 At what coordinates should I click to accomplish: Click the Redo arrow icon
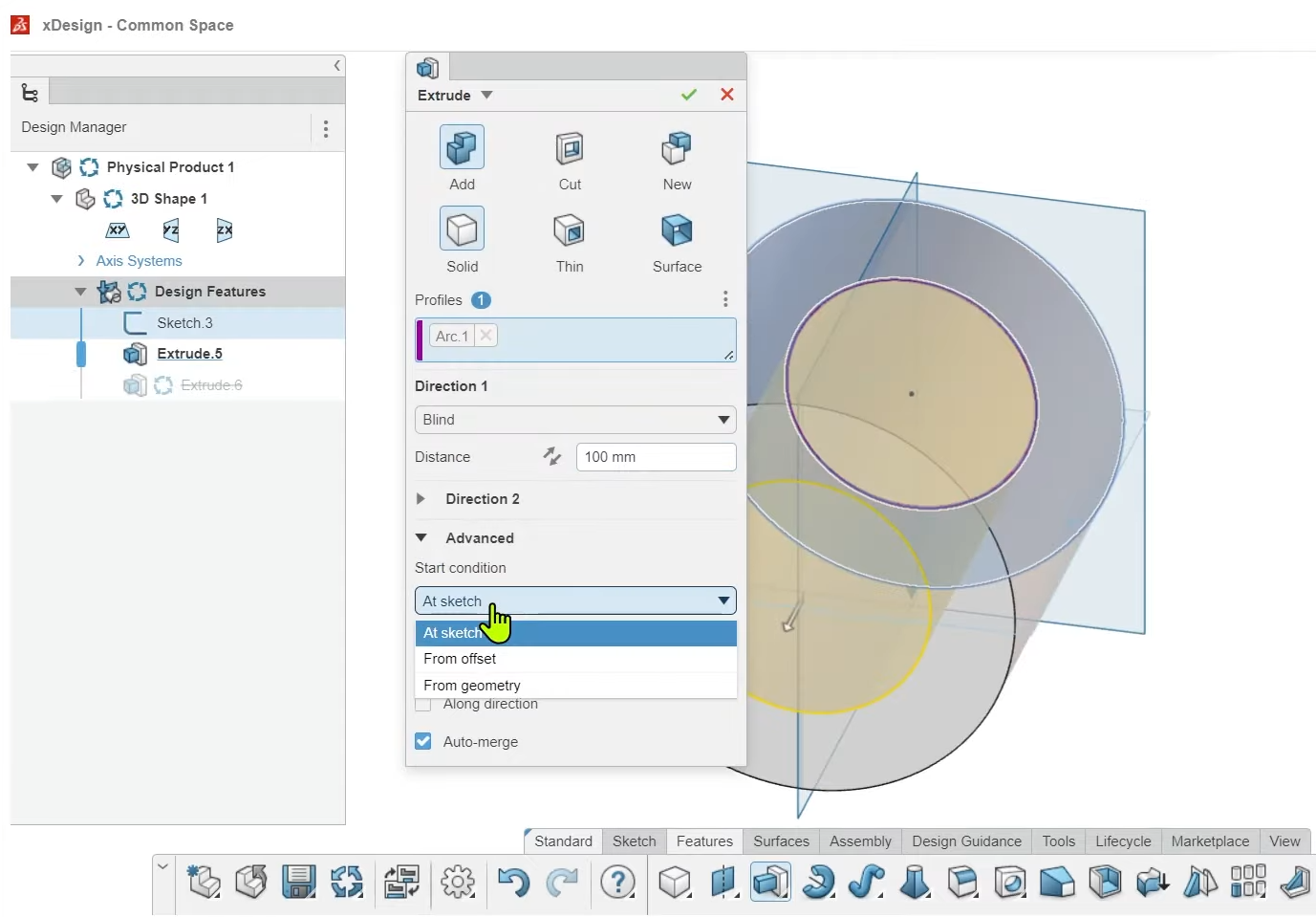coord(562,882)
